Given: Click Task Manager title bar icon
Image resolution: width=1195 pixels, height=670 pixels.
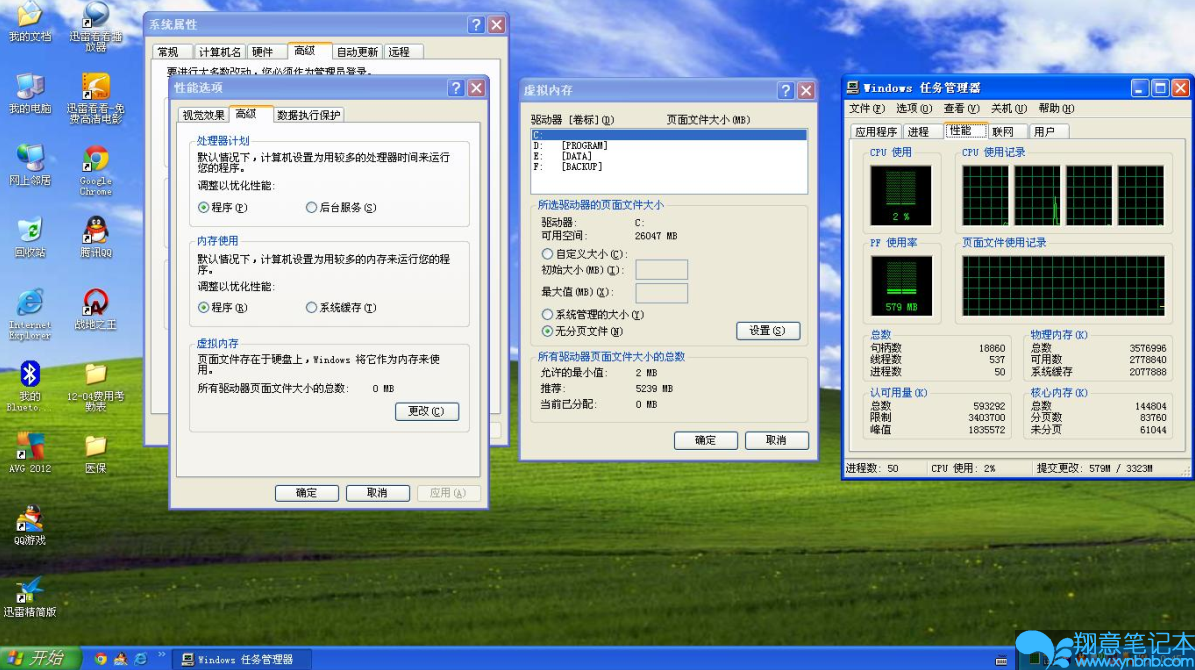Looking at the screenshot, I should coord(853,88).
